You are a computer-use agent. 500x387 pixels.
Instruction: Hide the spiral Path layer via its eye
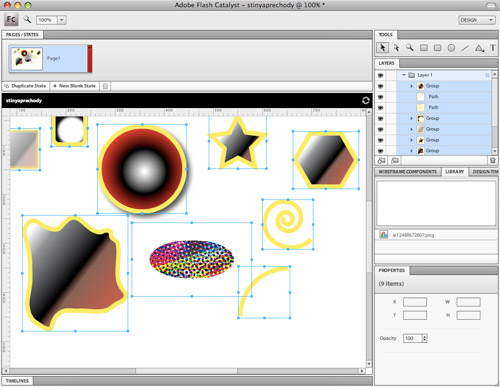click(381, 107)
